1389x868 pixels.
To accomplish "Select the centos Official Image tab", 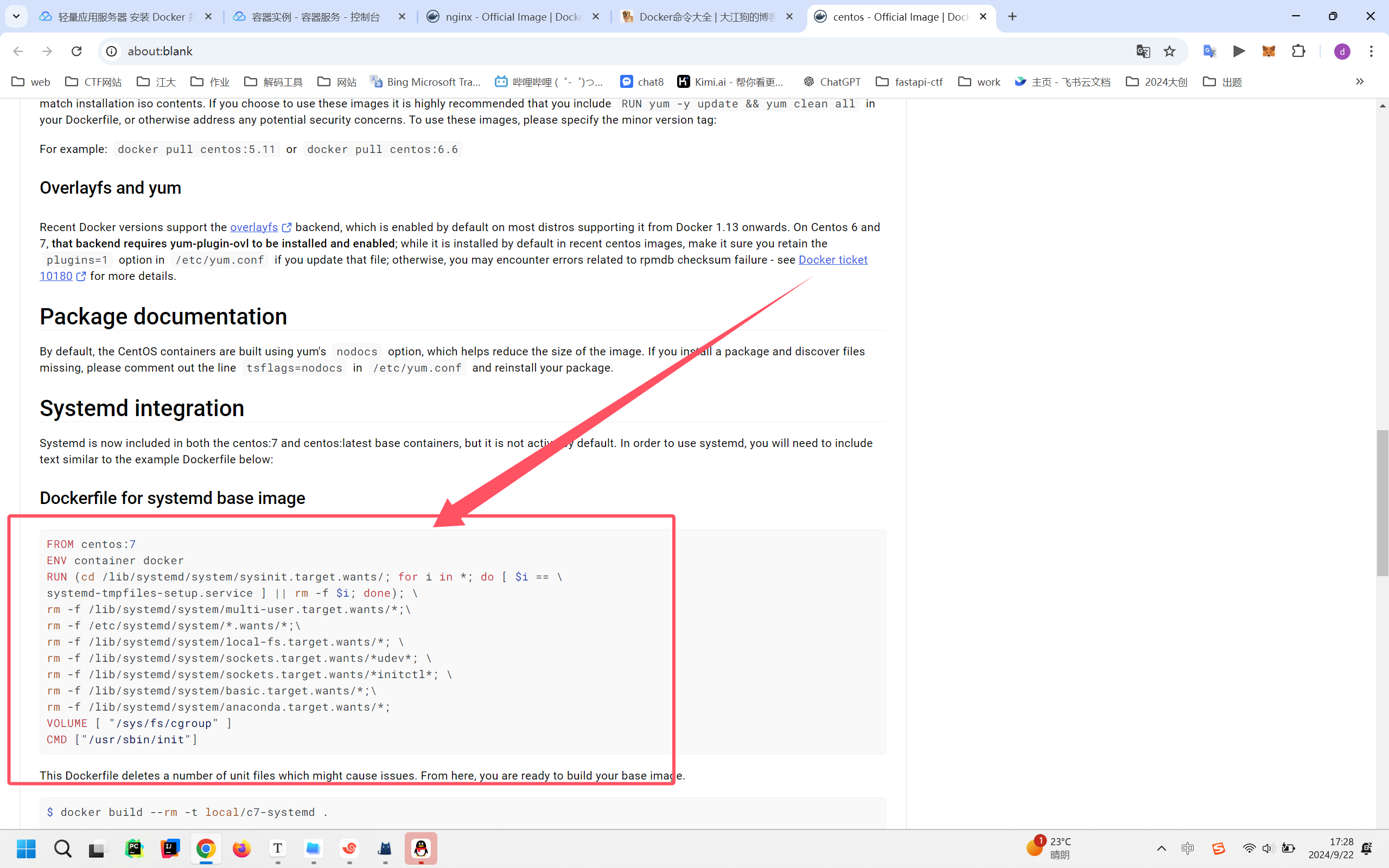I will tap(901, 17).
